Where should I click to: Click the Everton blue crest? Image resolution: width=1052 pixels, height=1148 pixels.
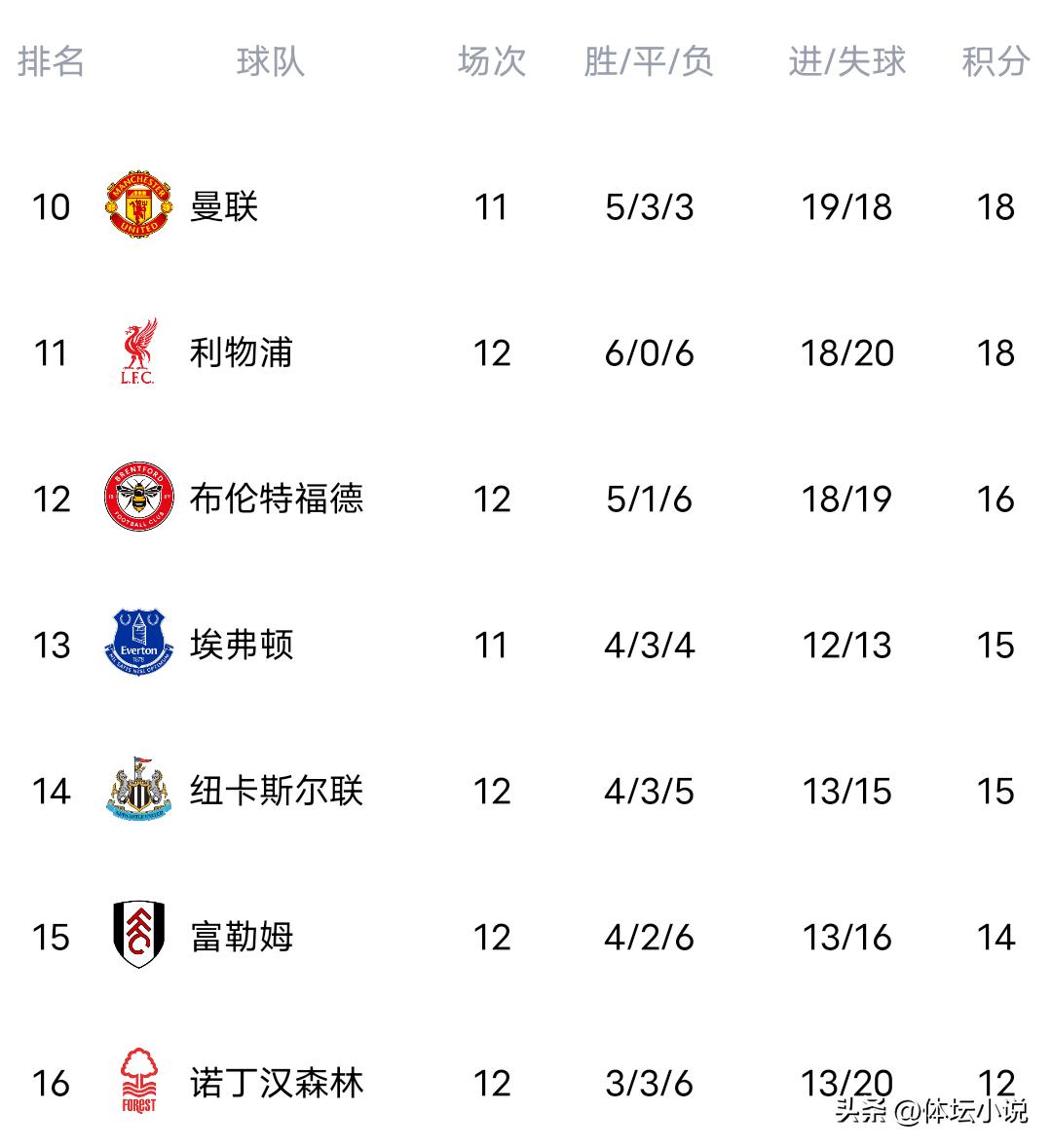(x=138, y=644)
